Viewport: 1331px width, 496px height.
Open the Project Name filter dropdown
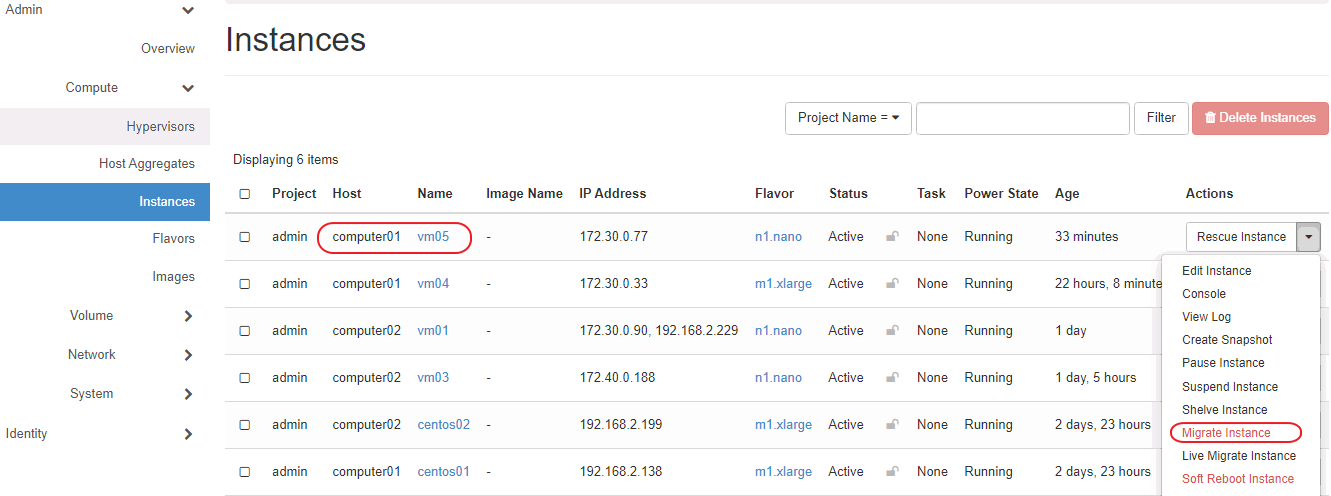pos(848,118)
